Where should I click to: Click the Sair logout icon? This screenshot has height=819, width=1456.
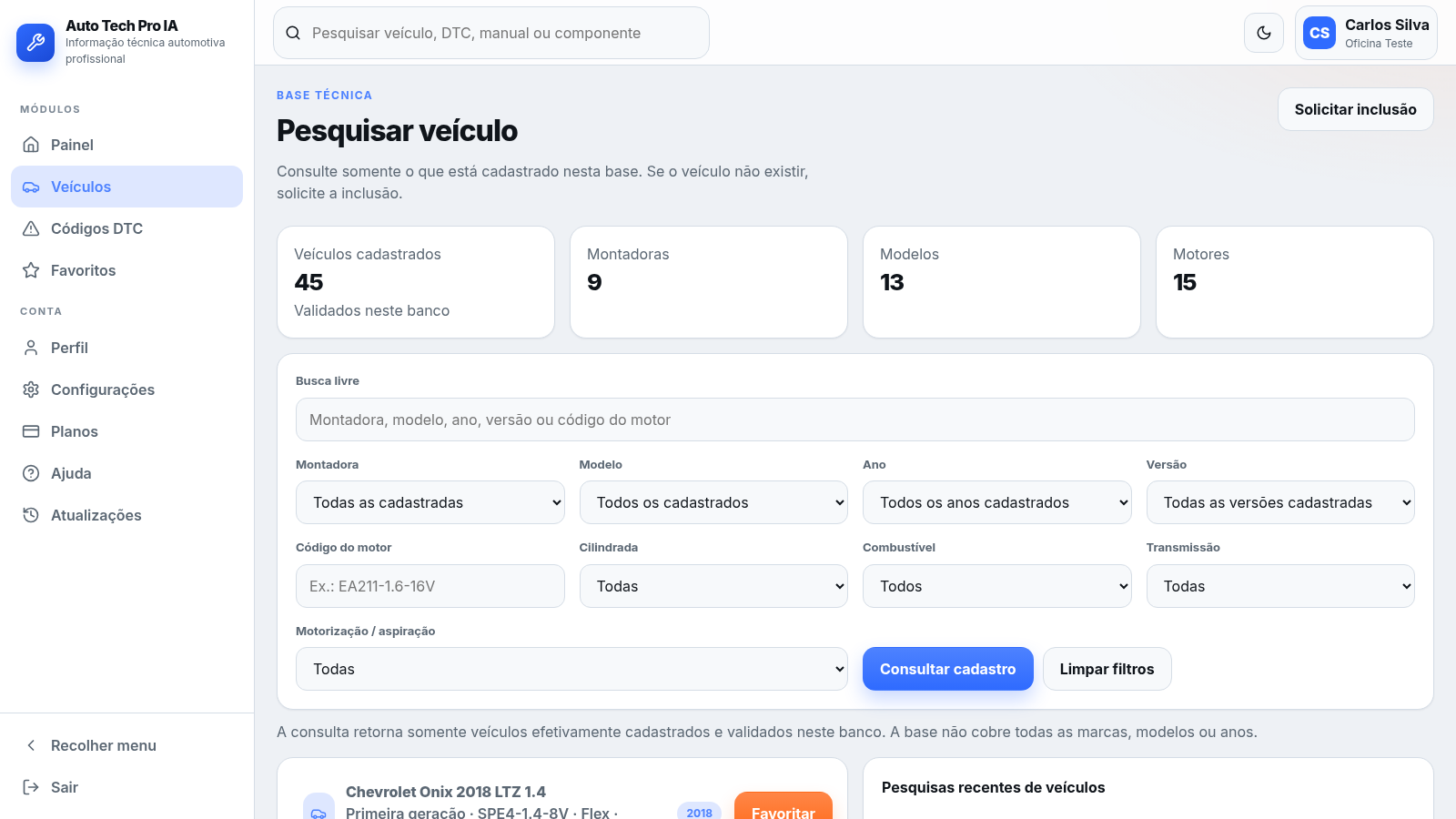coord(31,787)
